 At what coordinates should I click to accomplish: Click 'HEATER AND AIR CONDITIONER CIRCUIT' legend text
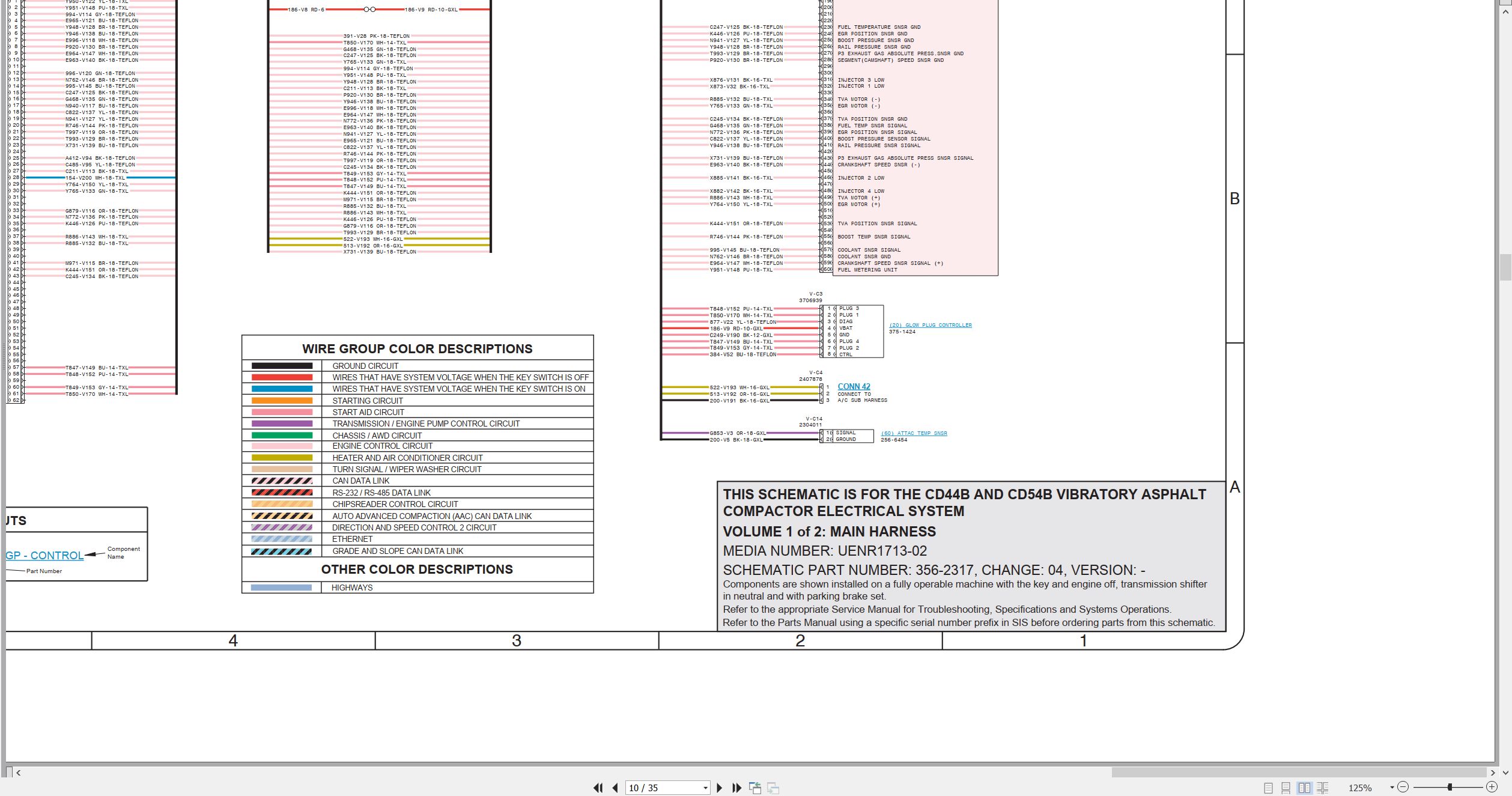point(407,458)
